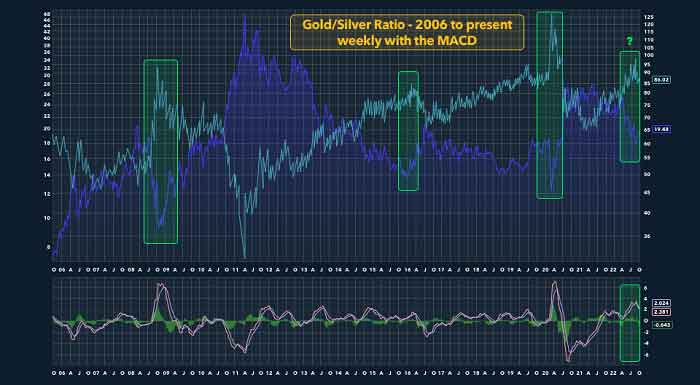Click the green question mark annotation
This screenshot has height=385, width=700.
(629, 42)
